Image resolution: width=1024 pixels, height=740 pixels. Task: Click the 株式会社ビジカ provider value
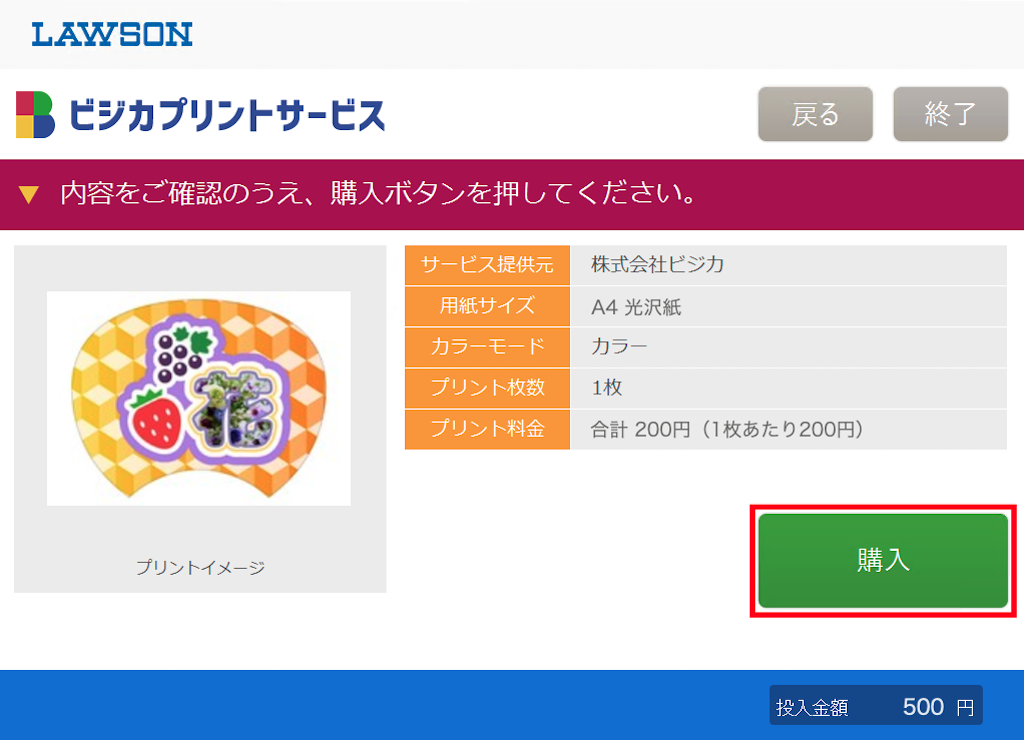coord(657,265)
